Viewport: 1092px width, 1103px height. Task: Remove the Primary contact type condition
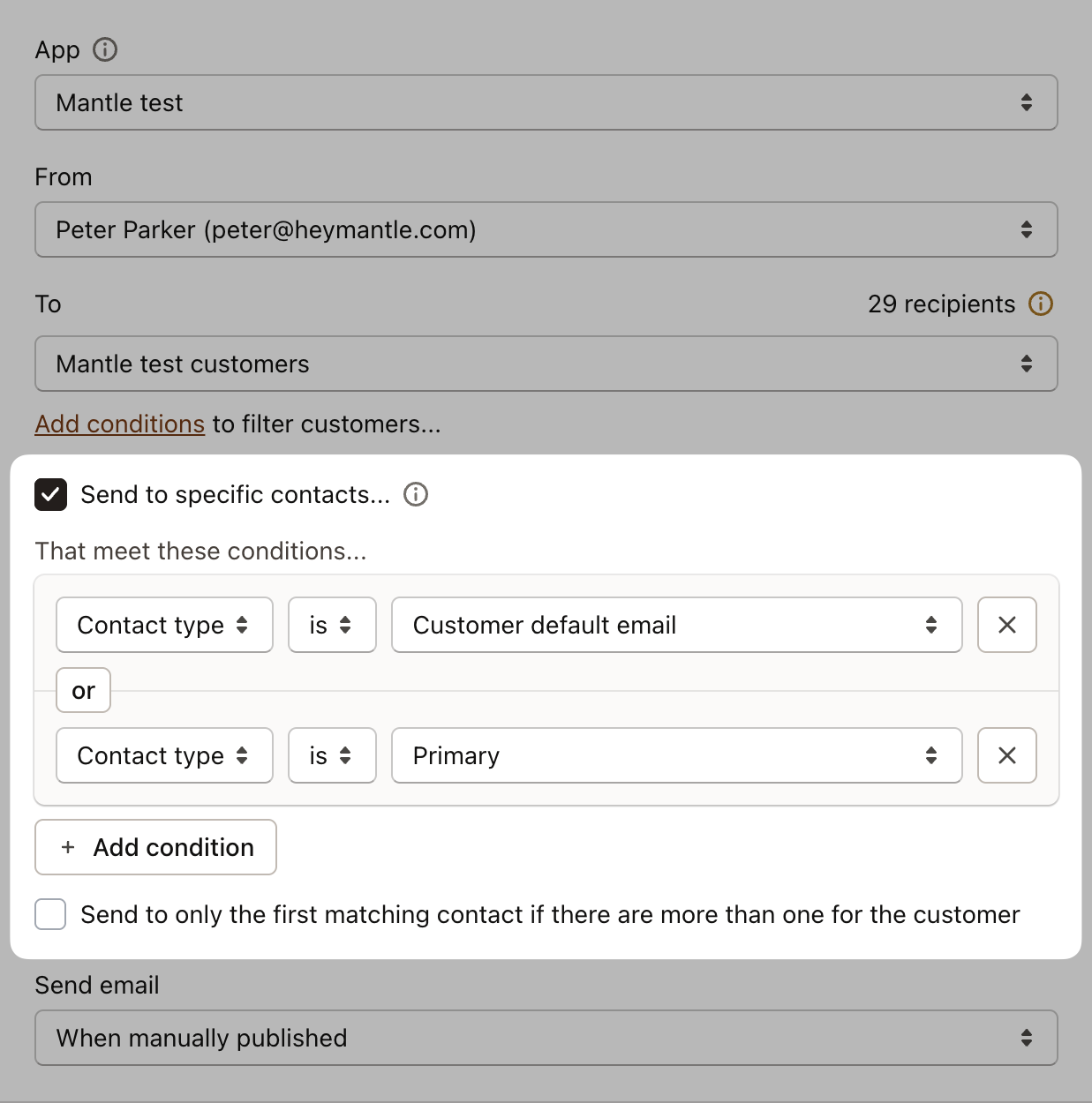point(1006,755)
